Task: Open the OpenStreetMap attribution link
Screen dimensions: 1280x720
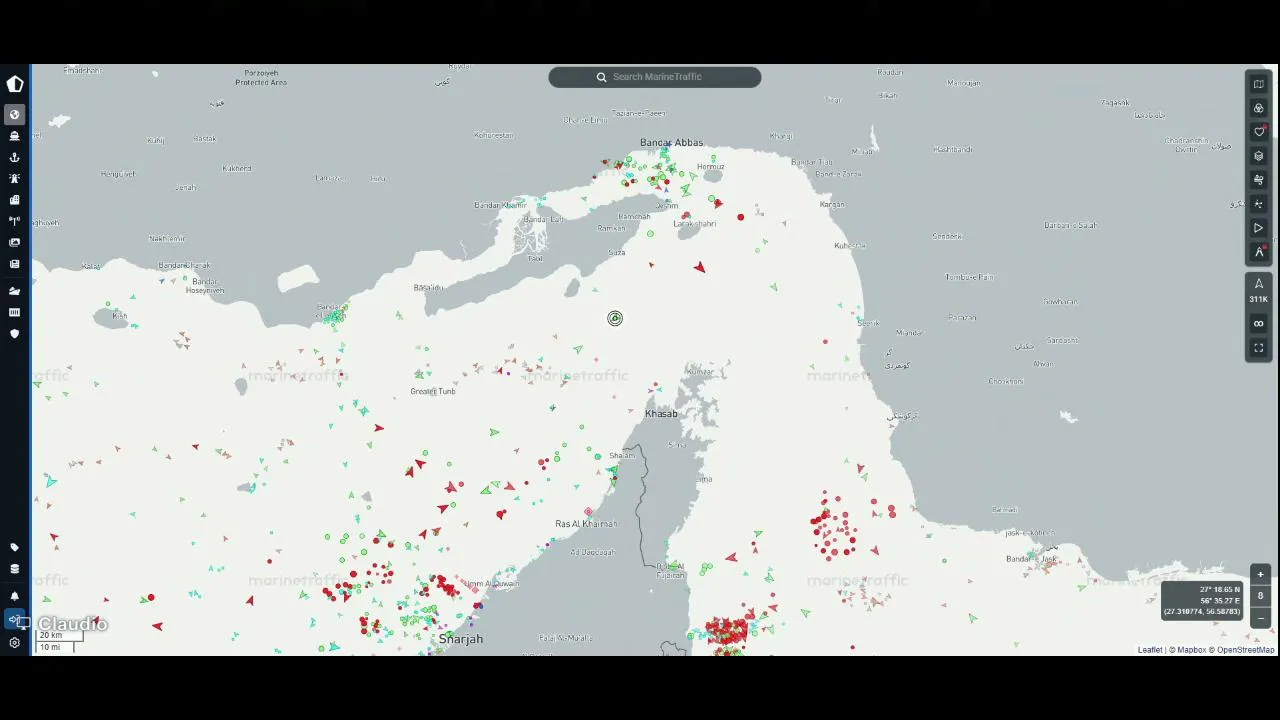Action: (x=1246, y=650)
